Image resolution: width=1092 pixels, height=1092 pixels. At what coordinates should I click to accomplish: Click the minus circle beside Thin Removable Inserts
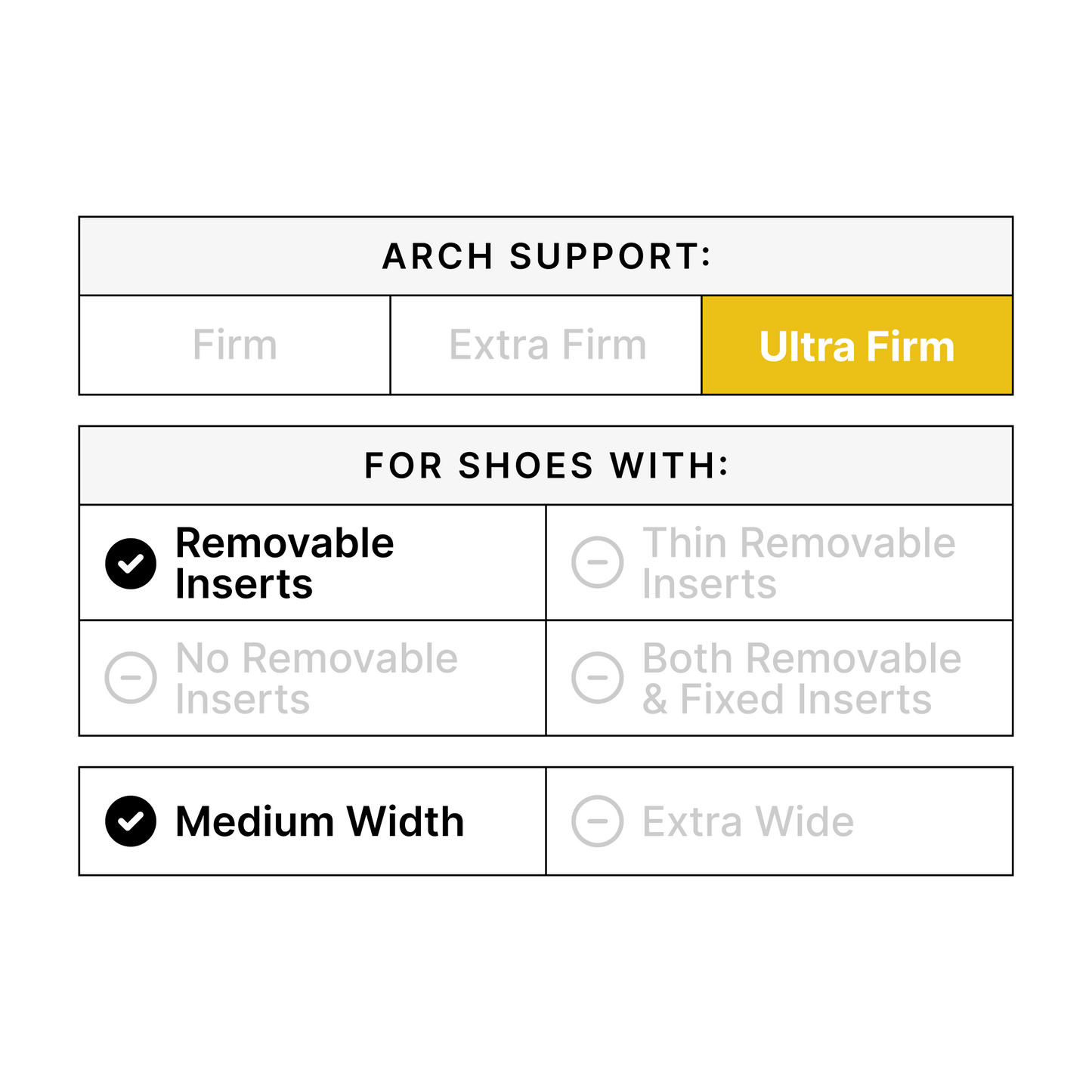597,562
